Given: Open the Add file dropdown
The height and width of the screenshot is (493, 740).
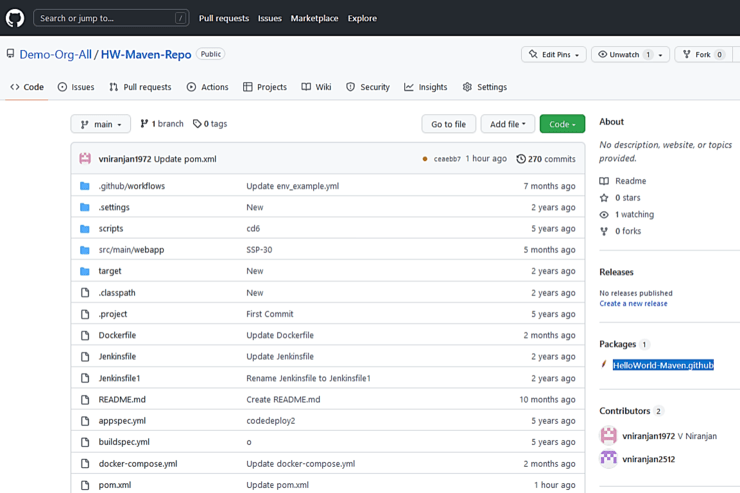Looking at the screenshot, I should coord(508,124).
